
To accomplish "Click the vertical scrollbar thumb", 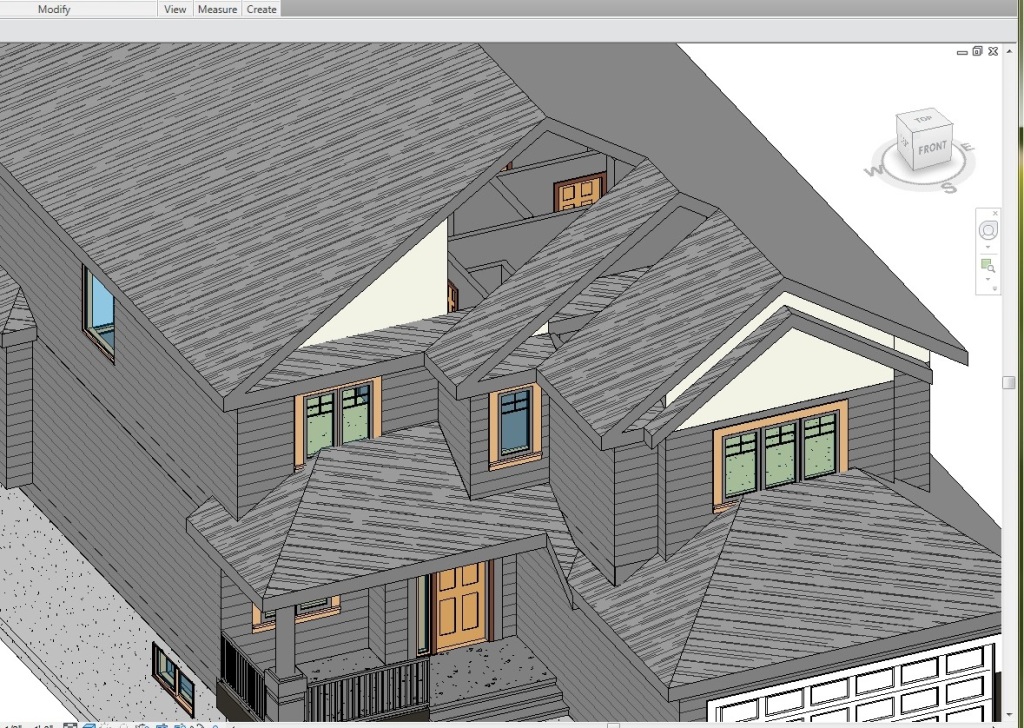I will [x=1009, y=383].
